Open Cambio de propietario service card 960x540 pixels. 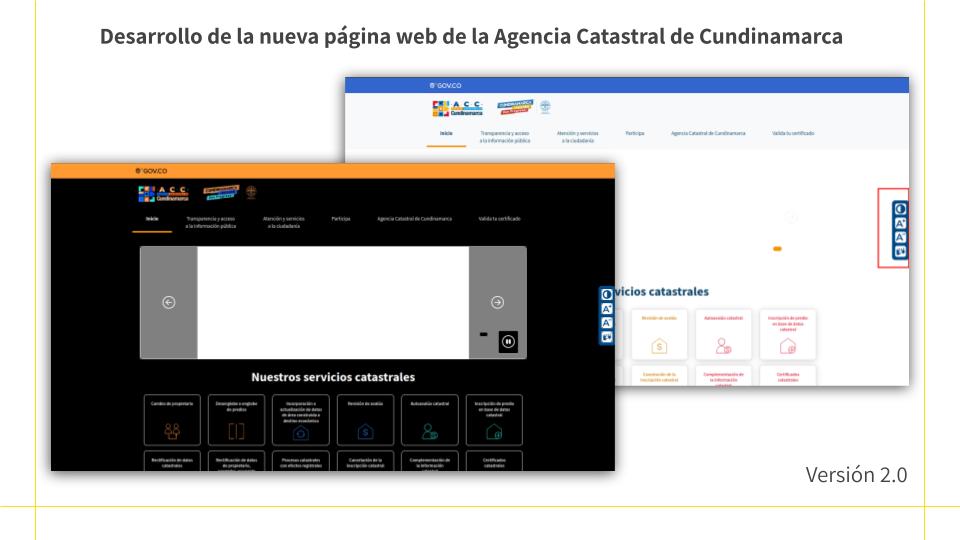coord(172,420)
